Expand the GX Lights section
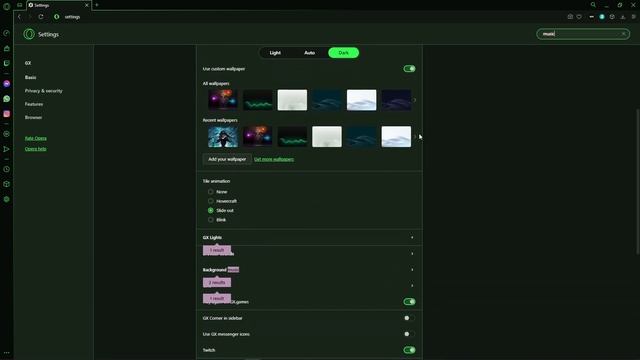 (309, 237)
